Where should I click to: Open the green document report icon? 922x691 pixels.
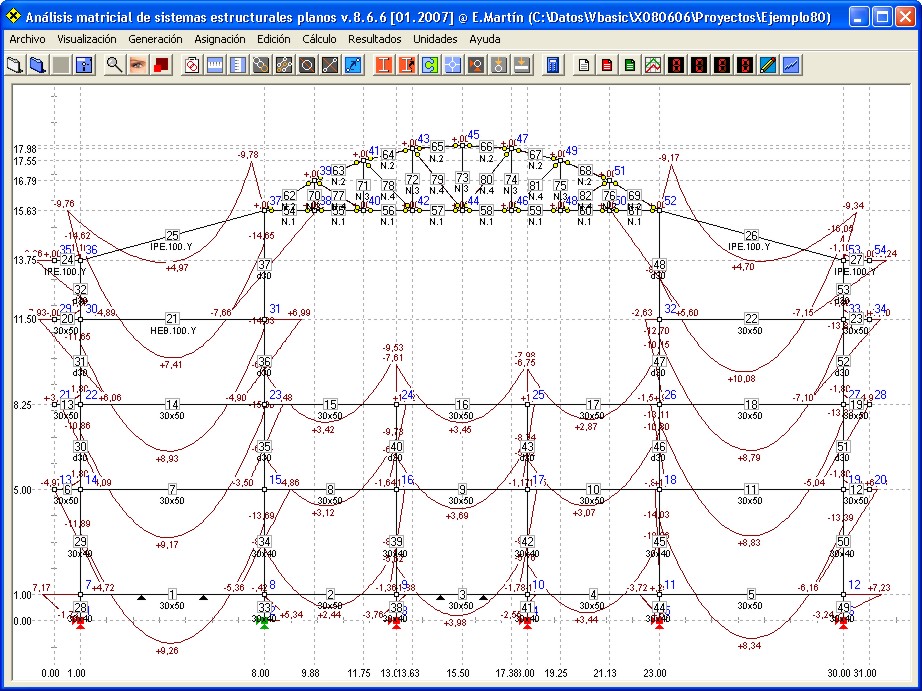coord(629,66)
